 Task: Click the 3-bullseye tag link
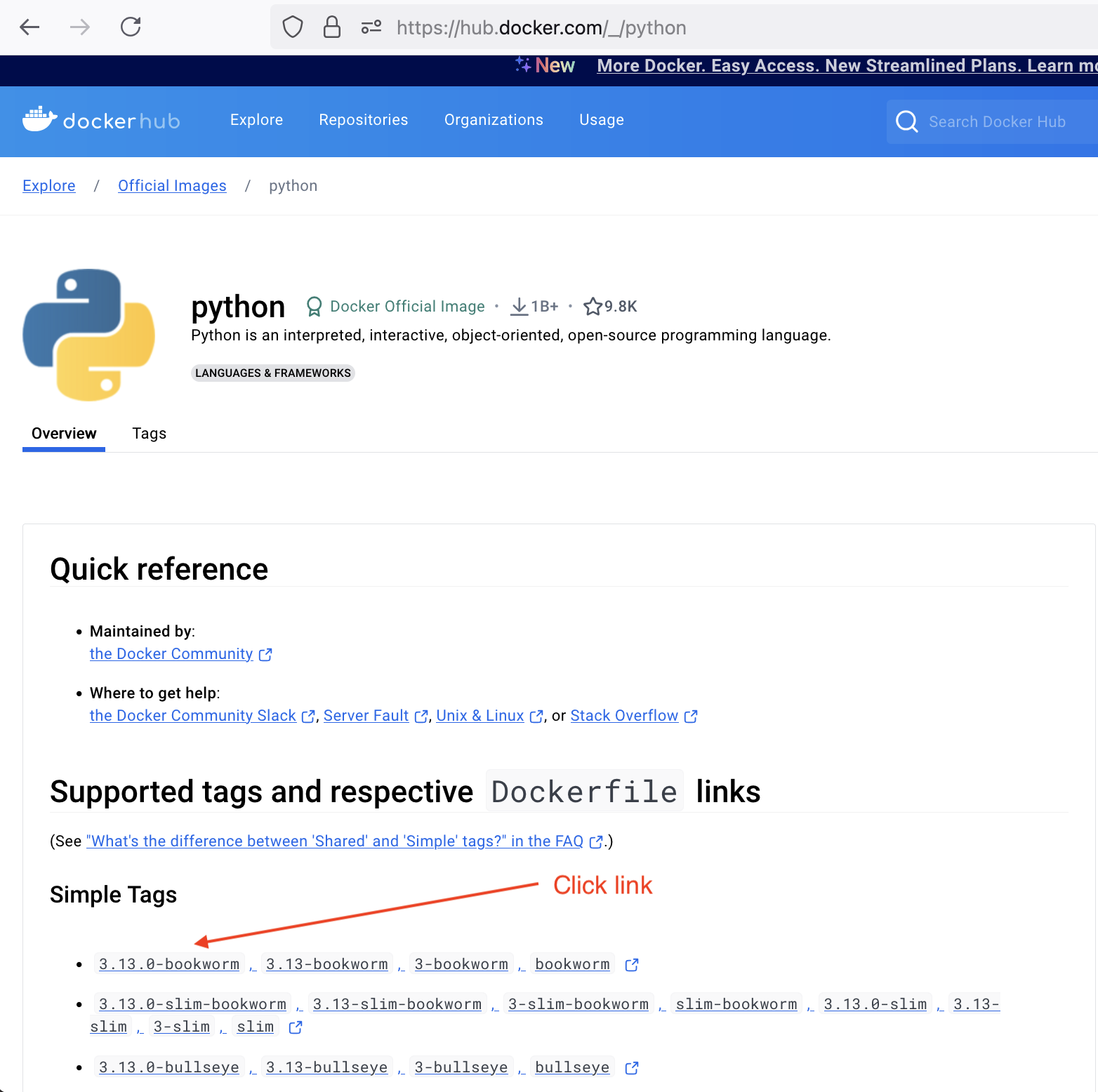pyautogui.click(x=461, y=1067)
